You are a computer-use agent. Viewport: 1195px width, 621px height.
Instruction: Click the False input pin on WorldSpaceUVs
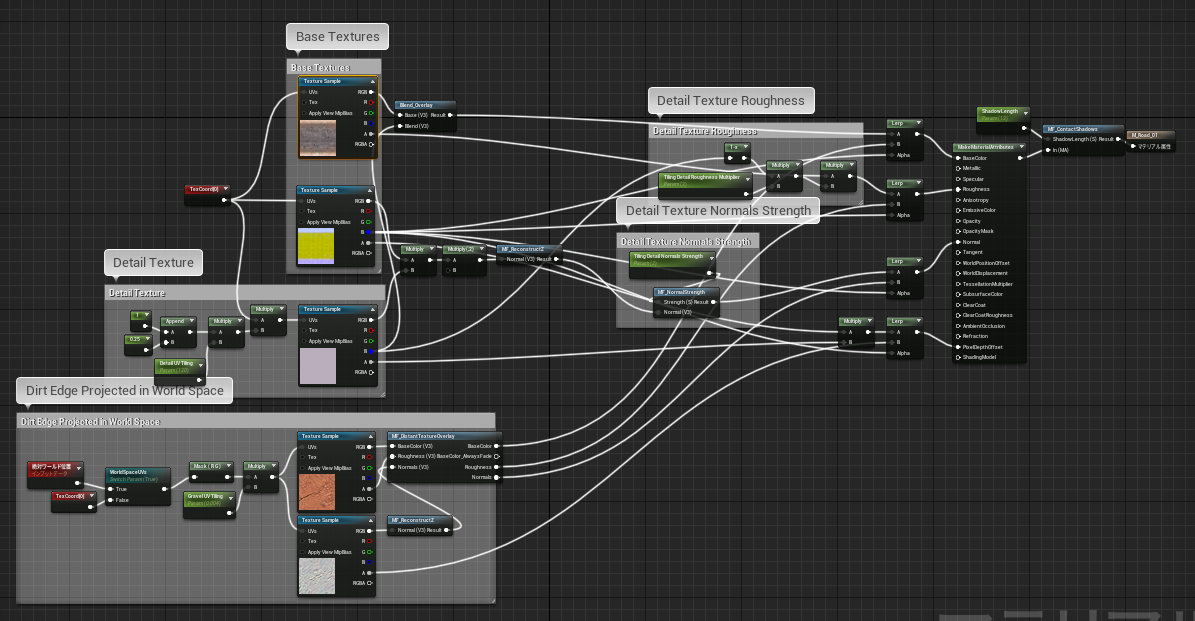pyautogui.click(x=111, y=501)
